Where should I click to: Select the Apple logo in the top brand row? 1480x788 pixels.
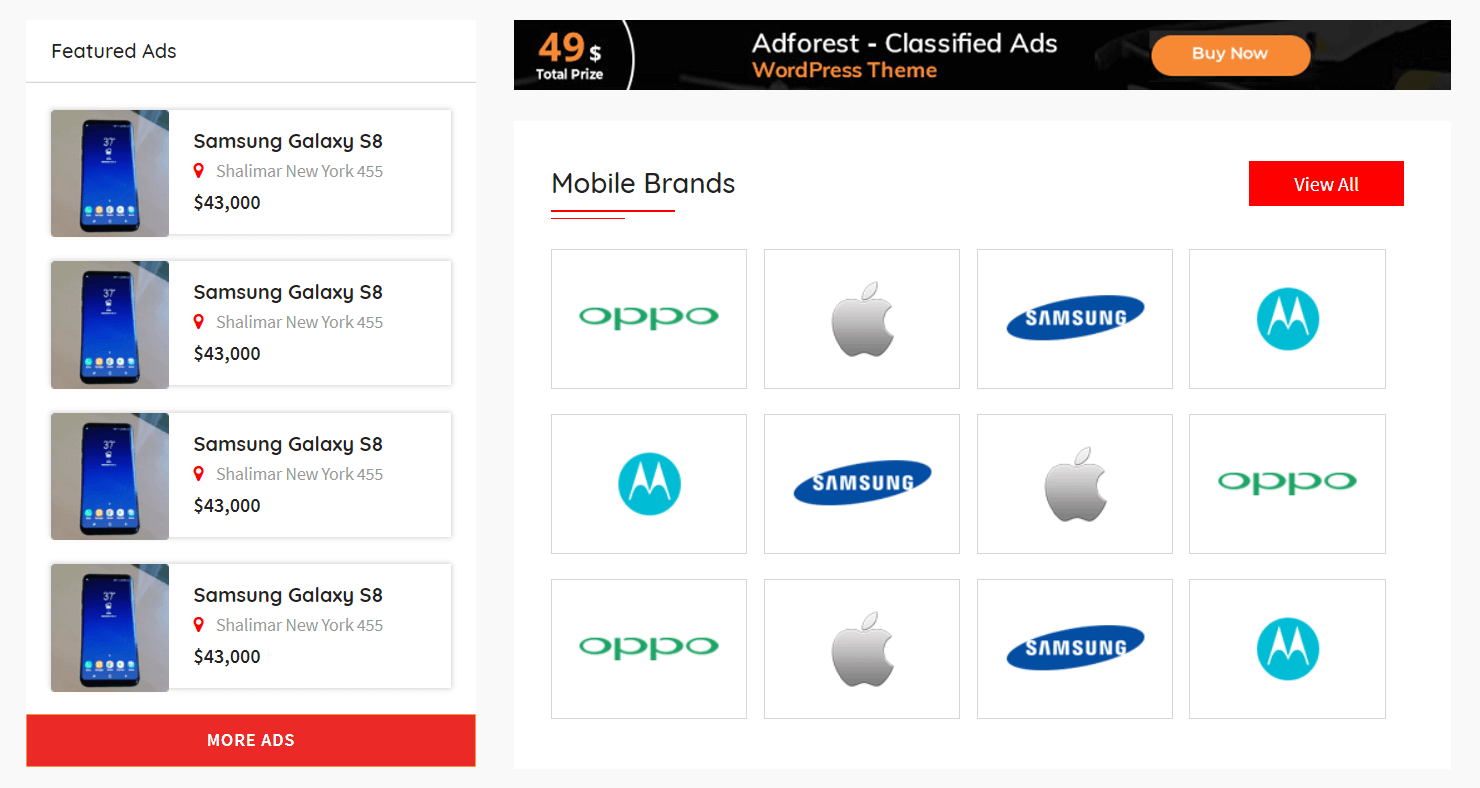(x=861, y=318)
